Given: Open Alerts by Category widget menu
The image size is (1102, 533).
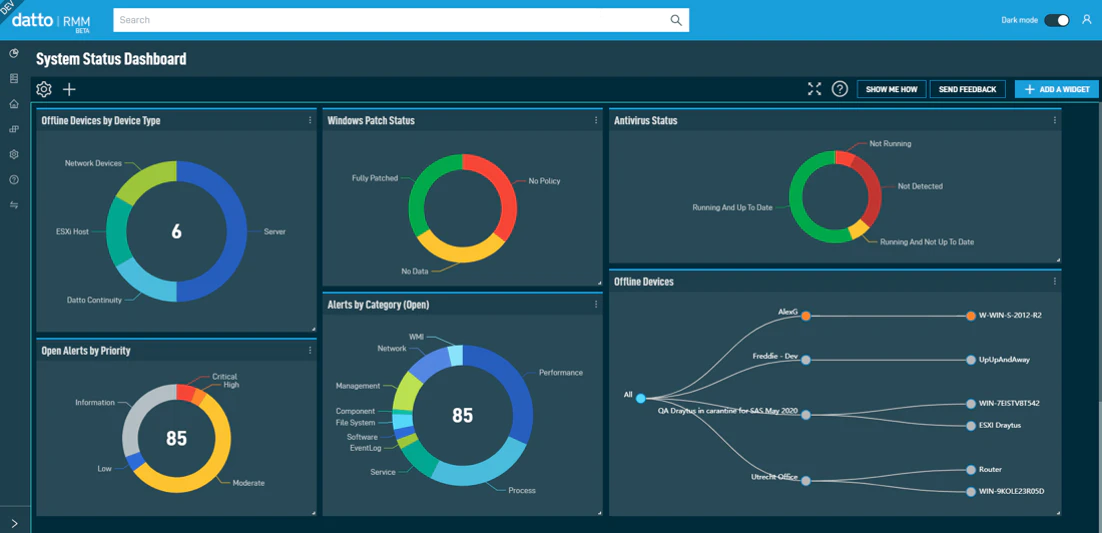Looking at the screenshot, I should pyautogui.click(x=596, y=304).
